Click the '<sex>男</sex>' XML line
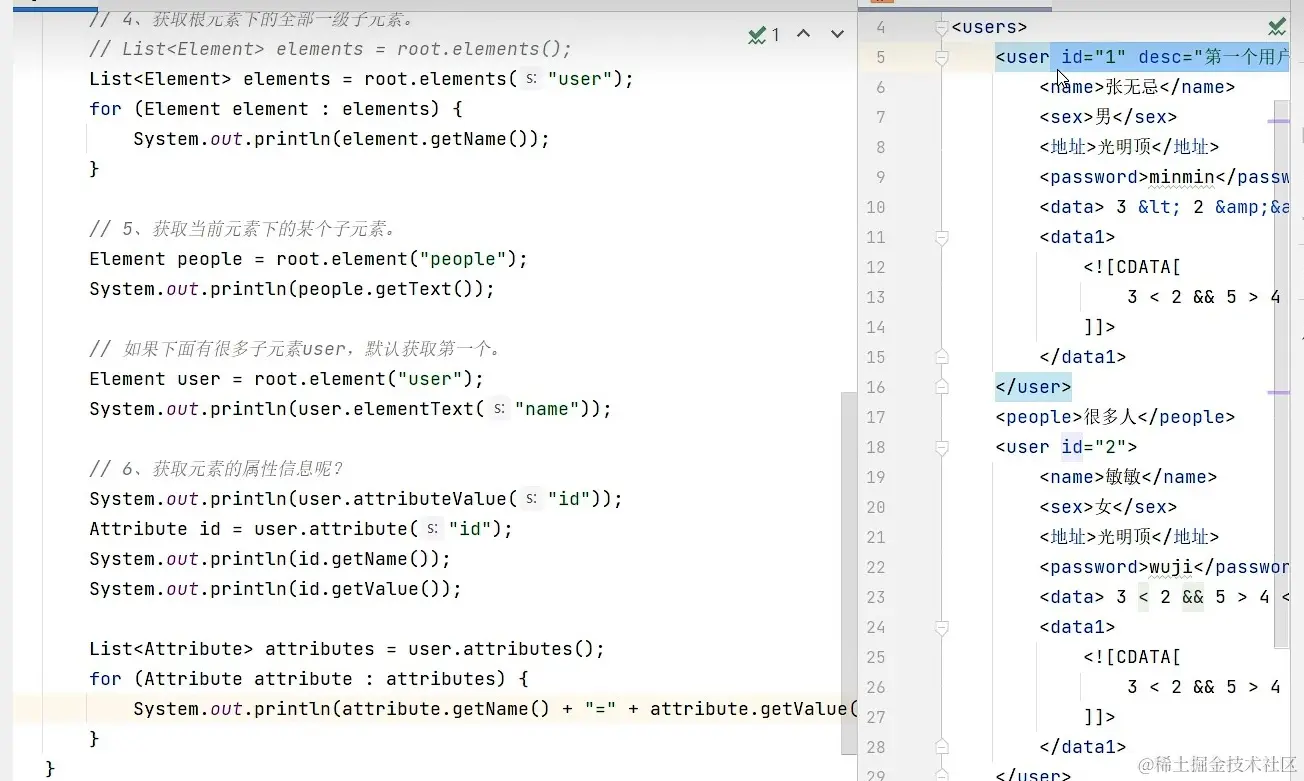Screen dimensions: 1304x781 [x=1108, y=117]
